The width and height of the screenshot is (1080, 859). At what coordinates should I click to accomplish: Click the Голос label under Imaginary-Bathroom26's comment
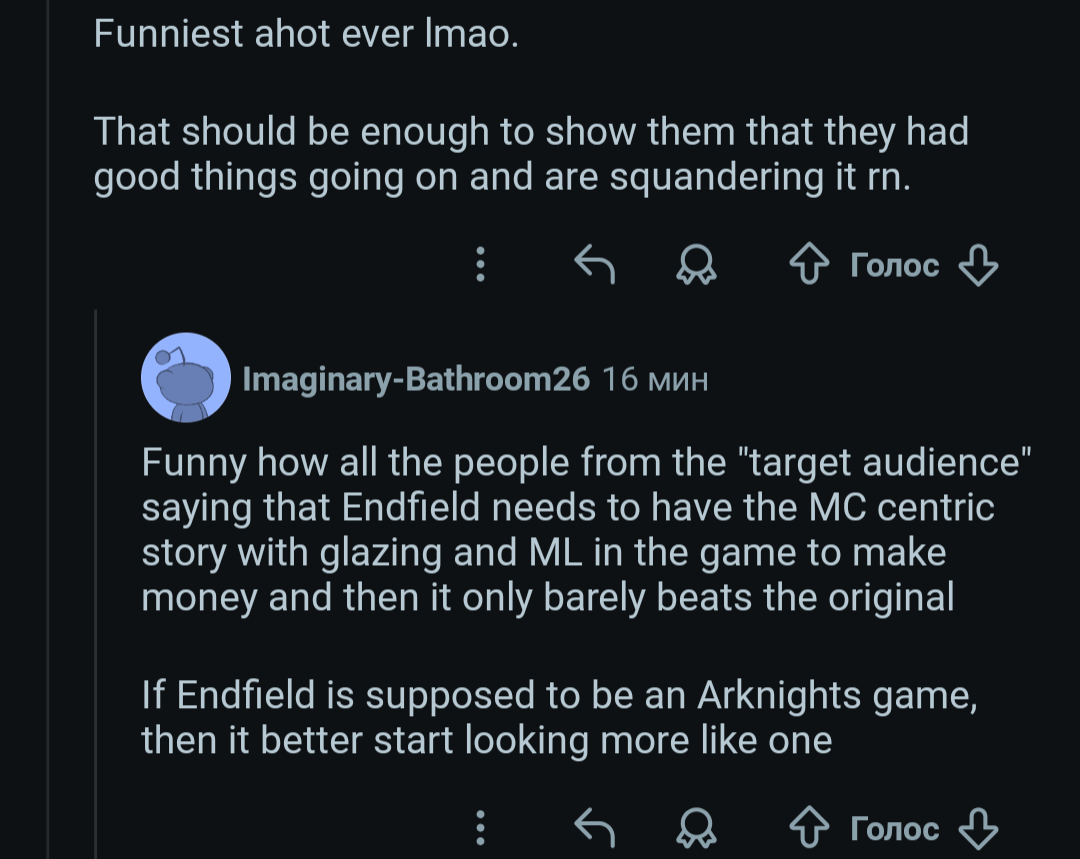tap(894, 829)
